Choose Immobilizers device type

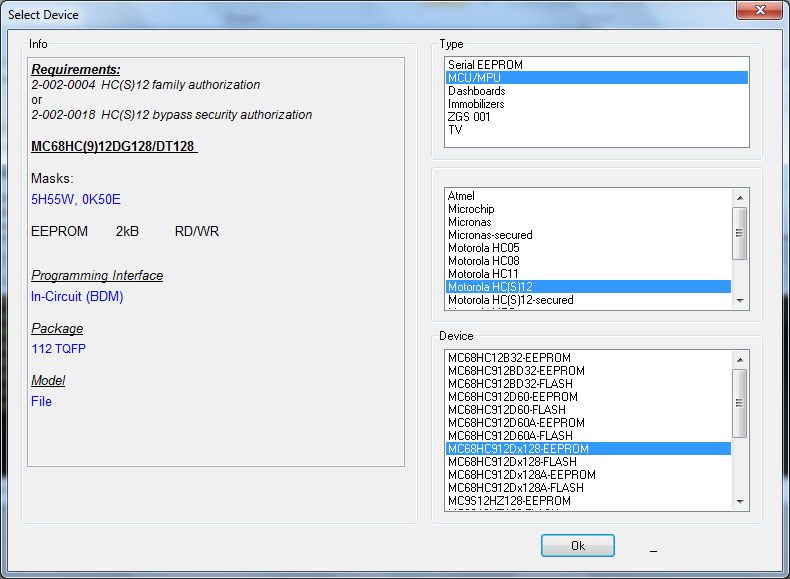[x=476, y=104]
